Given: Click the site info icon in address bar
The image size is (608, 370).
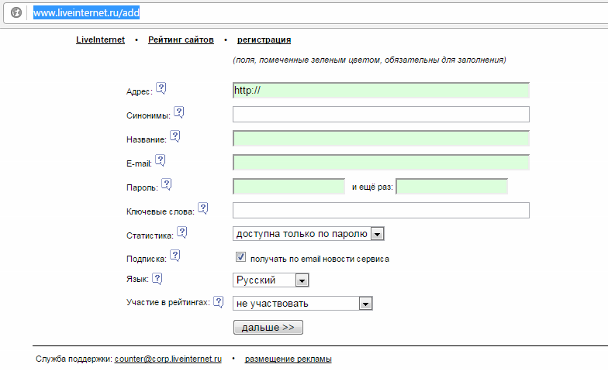Looking at the screenshot, I should coord(16,12).
